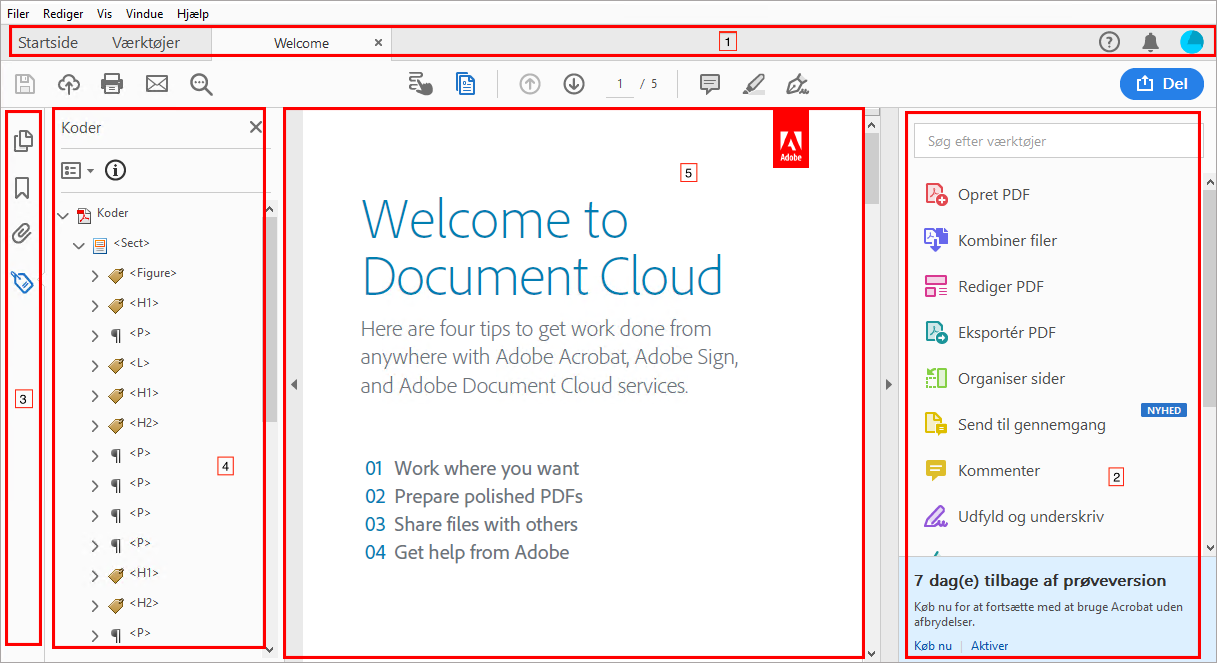Image resolution: width=1217 pixels, height=663 pixels.
Task: Open the notifications bell
Action: click(x=1151, y=42)
